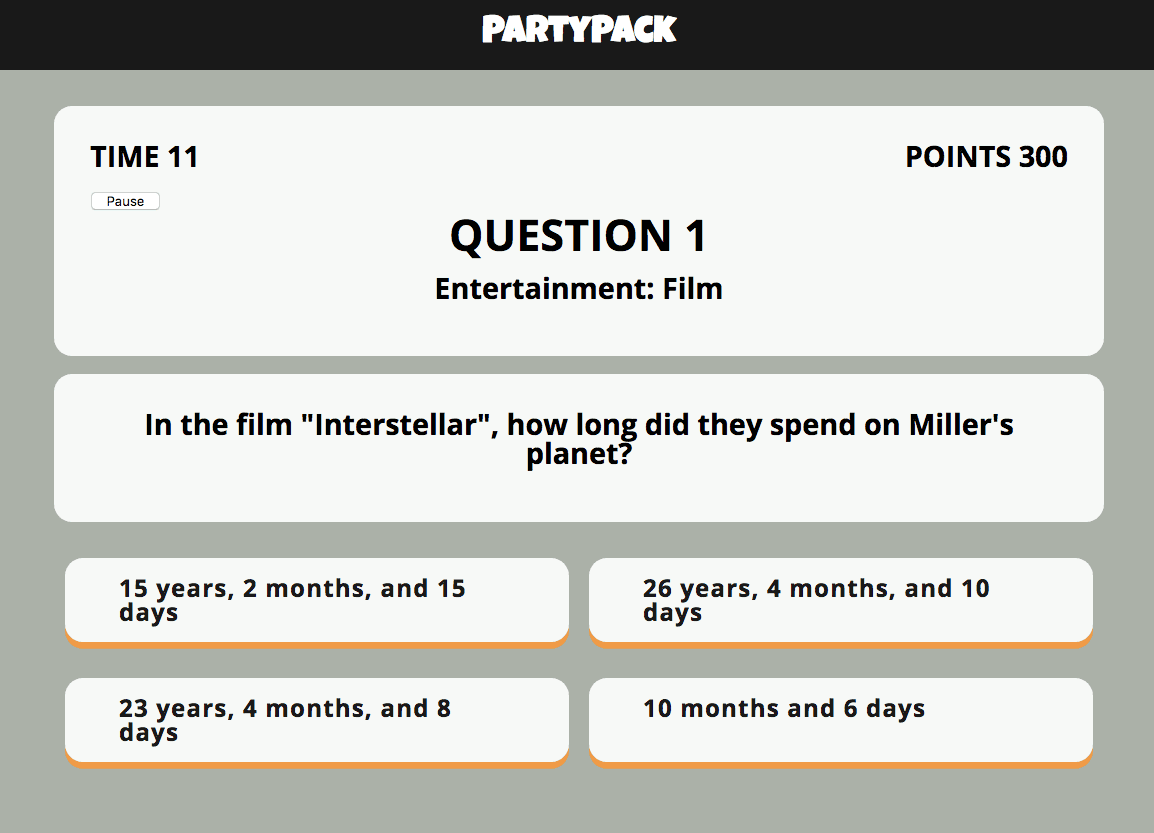Screen dimensions: 1154x833
Task: Select "26 years, 4 months, and 10 days"
Action: coord(840,600)
